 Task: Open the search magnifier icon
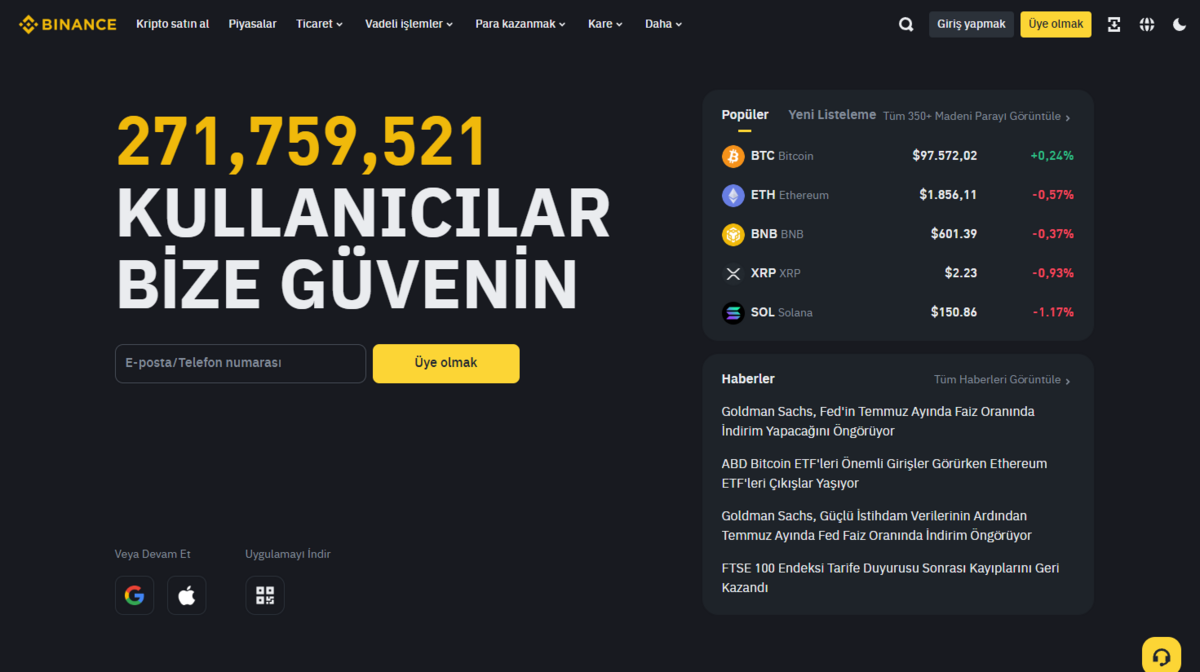pos(906,24)
